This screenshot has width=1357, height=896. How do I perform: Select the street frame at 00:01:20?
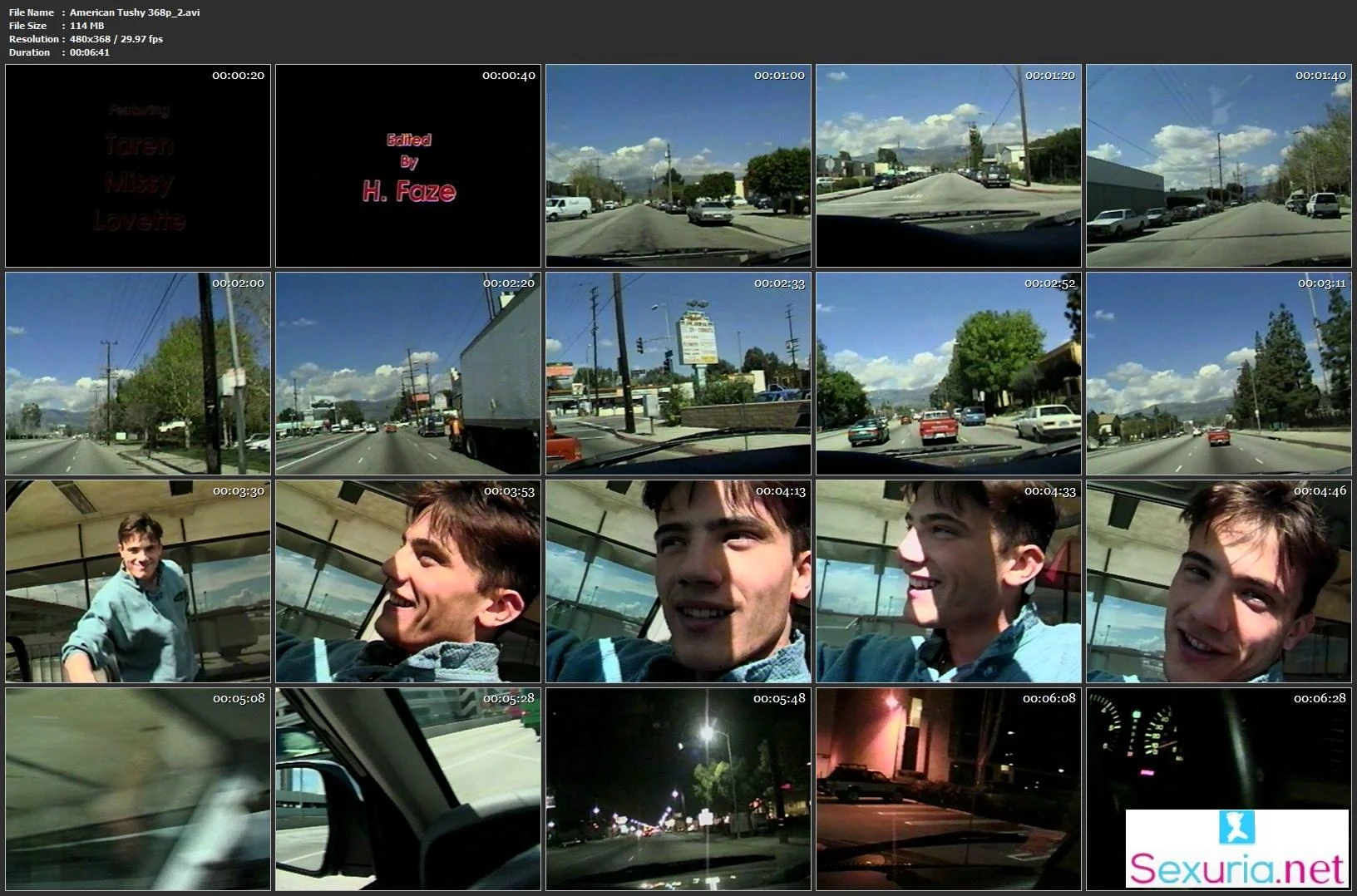coord(949,165)
